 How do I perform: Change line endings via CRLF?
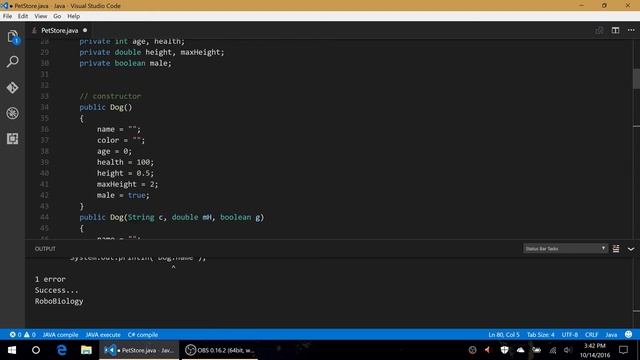pyautogui.click(x=591, y=335)
